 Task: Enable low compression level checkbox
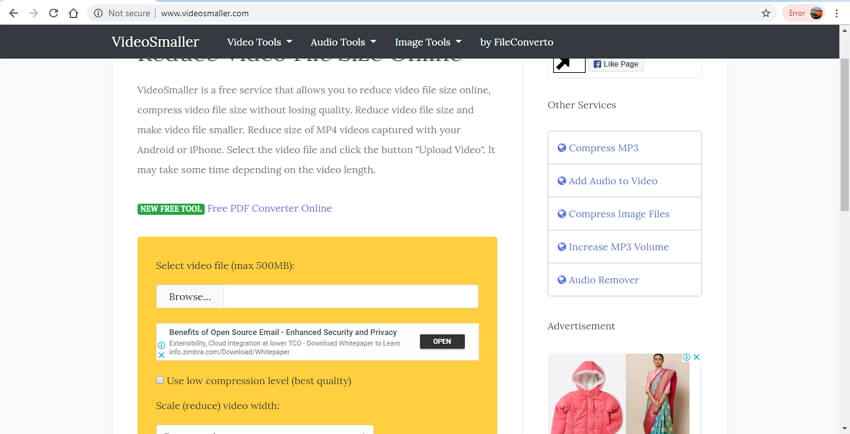point(160,380)
